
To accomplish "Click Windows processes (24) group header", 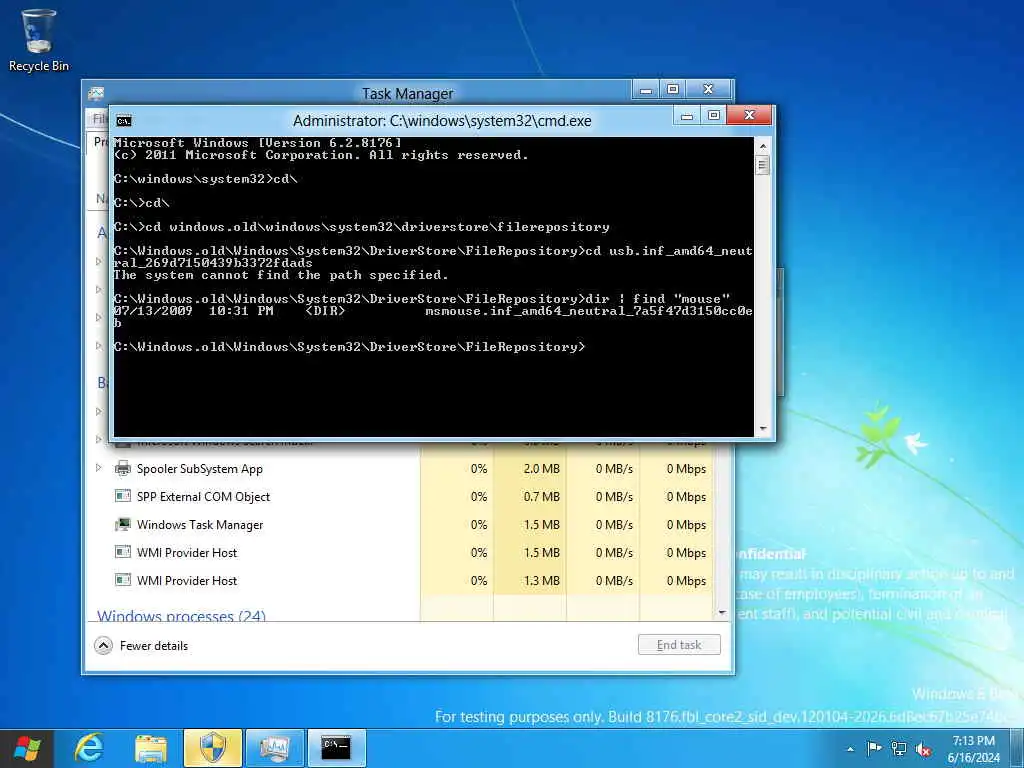I will coord(181,615).
